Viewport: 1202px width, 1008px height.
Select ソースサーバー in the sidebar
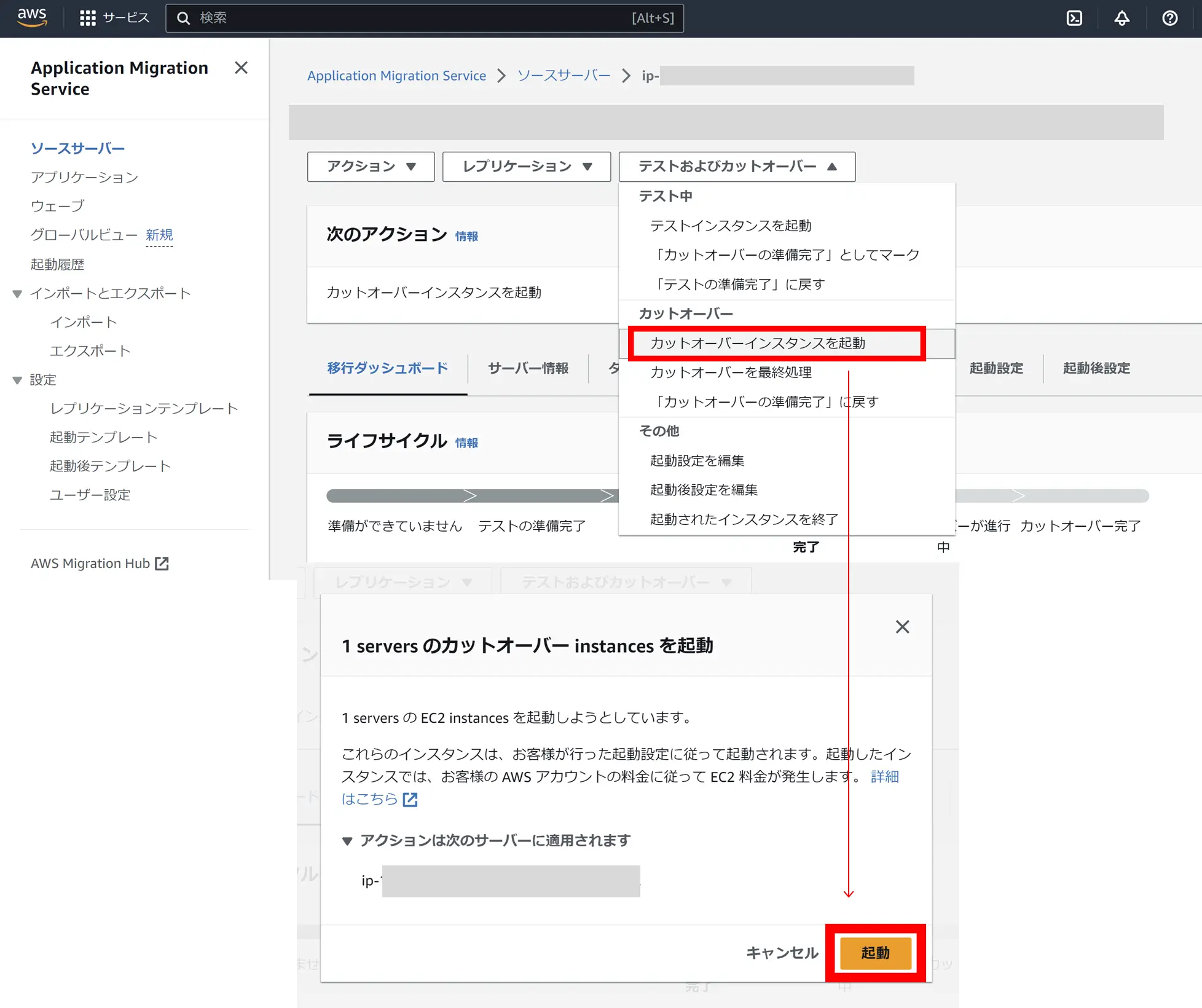pyautogui.click(x=77, y=148)
